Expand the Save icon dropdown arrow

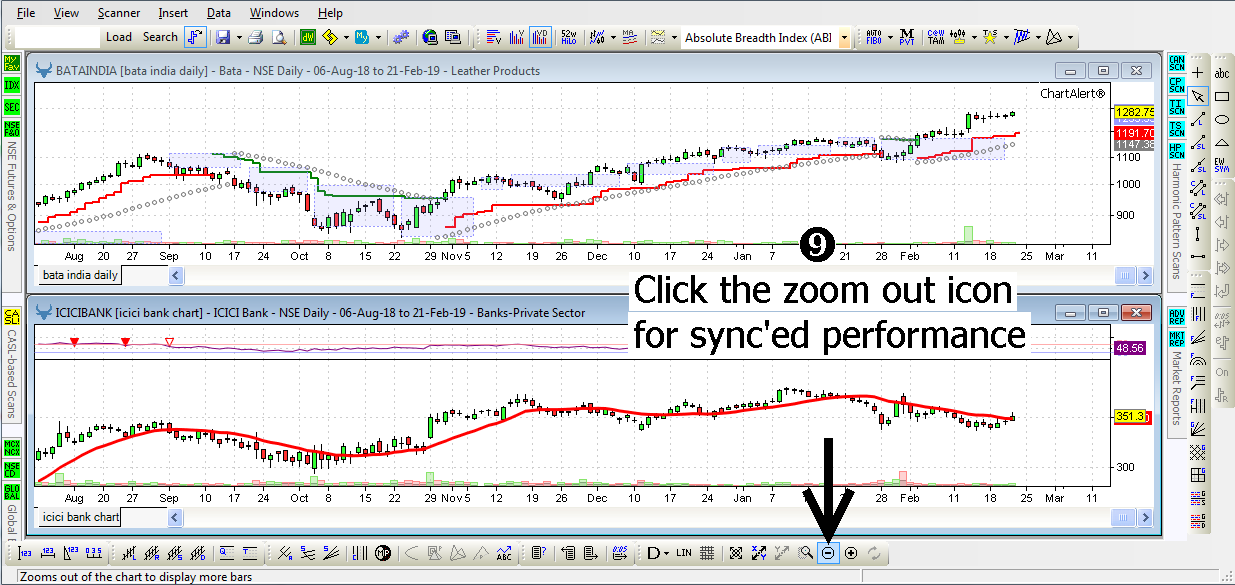pos(237,37)
